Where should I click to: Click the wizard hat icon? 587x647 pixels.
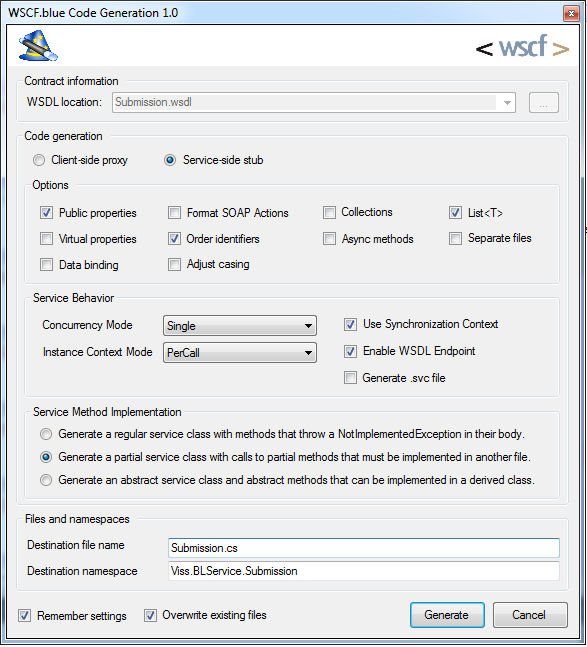(x=38, y=45)
